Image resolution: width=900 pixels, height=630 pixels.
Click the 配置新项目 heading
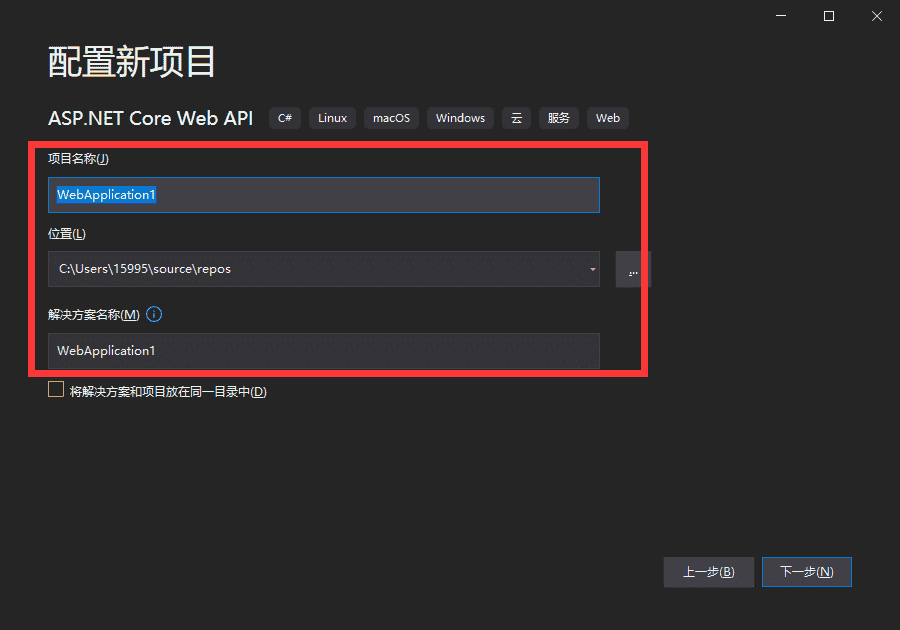point(131,62)
